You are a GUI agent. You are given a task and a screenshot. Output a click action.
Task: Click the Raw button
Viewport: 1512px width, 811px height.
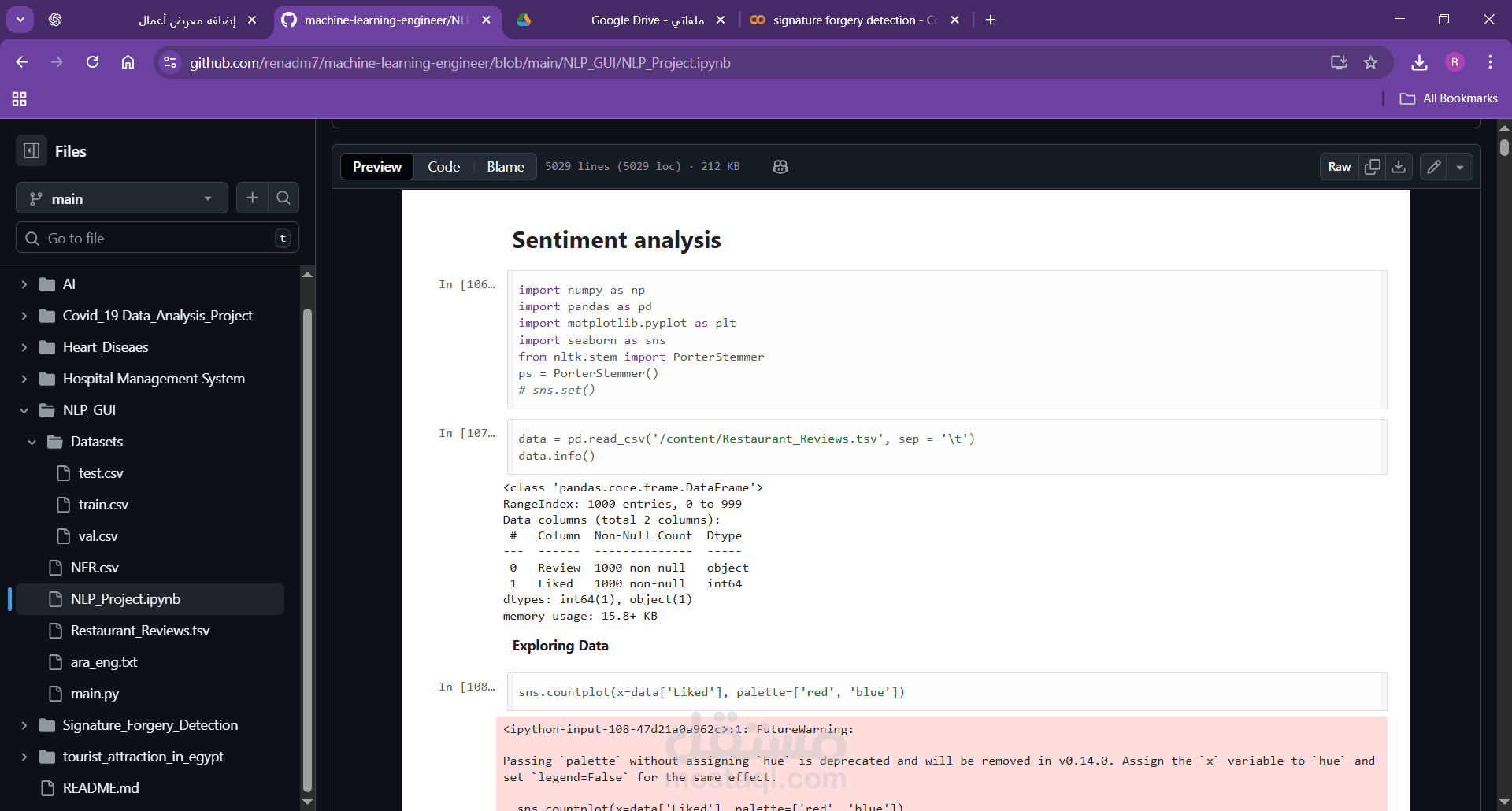coord(1338,166)
